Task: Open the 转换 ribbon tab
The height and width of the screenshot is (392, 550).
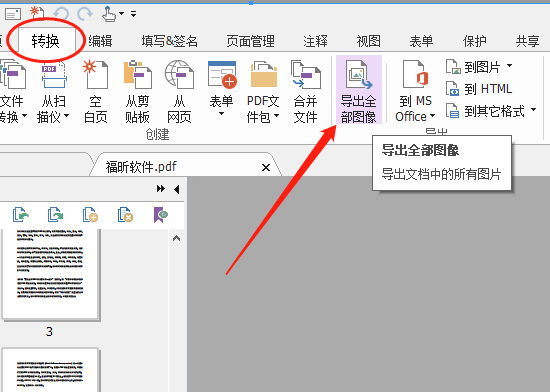Action: click(46, 41)
